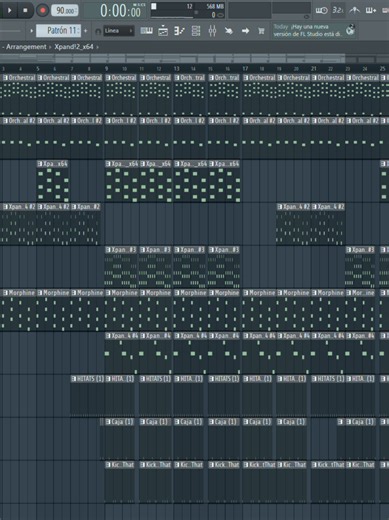Jump to bar 17 on the timeline ruler

(245, 69)
